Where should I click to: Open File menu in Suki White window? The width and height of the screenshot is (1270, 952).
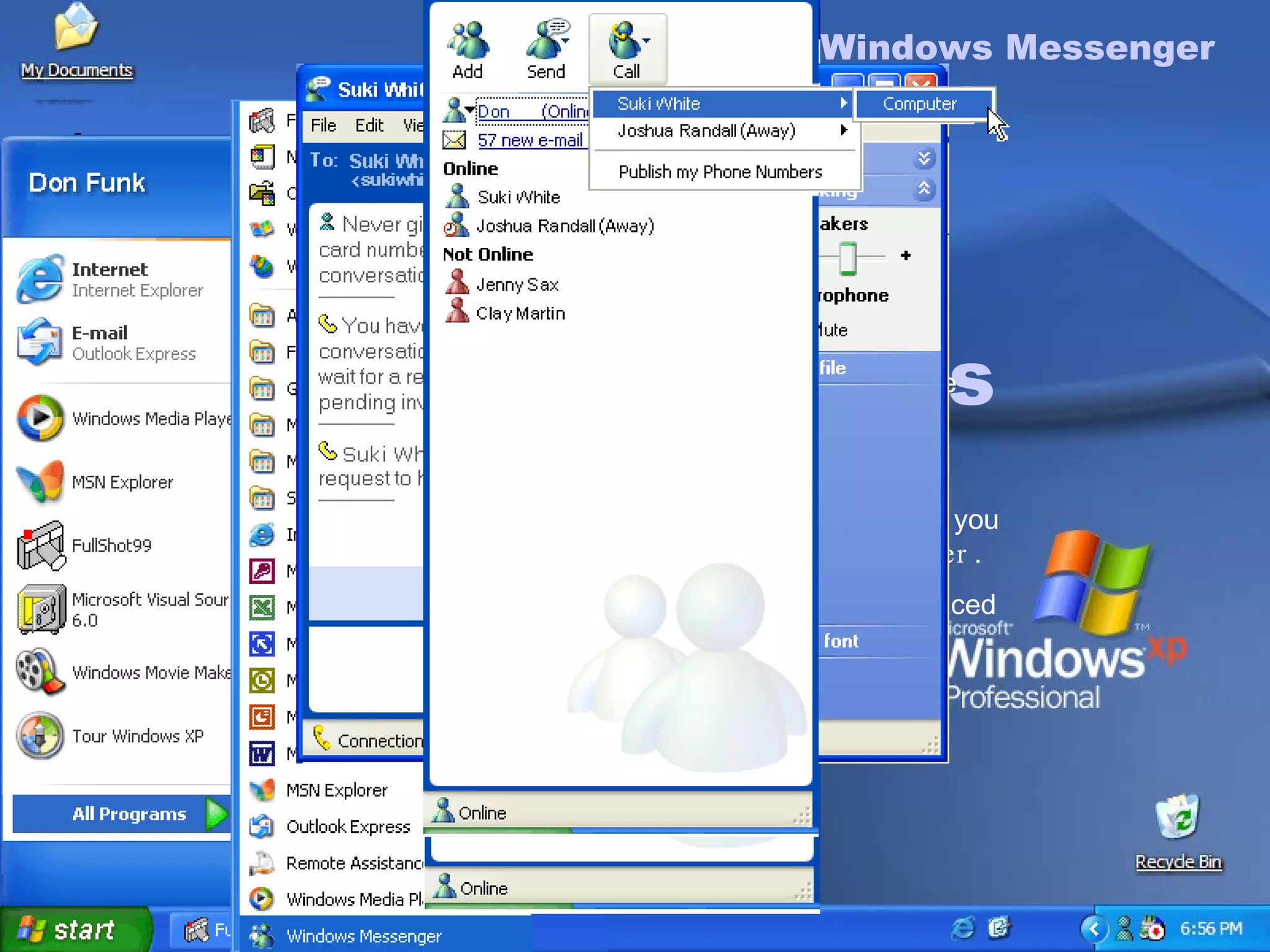[323, 125]
